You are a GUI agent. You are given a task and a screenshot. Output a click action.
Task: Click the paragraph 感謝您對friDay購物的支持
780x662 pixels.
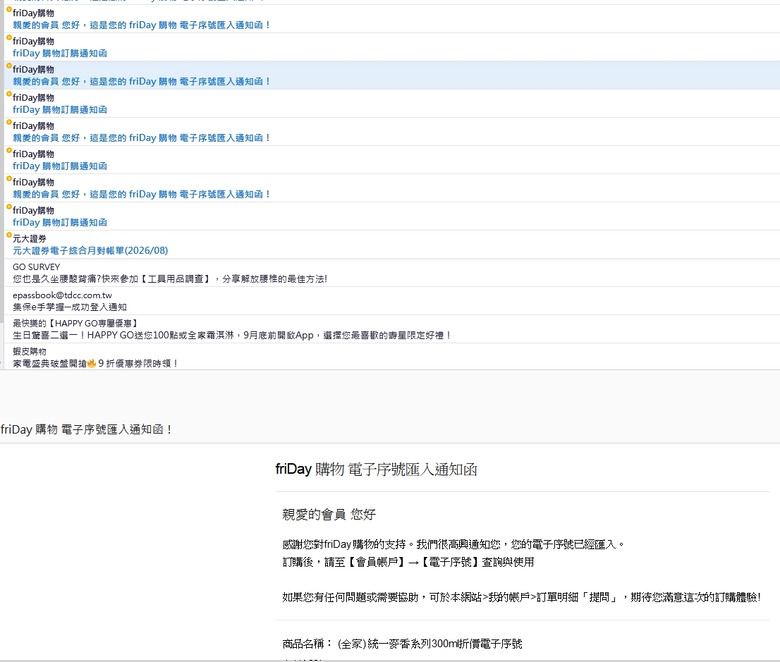pyautogui.click(x=453, y=544)
